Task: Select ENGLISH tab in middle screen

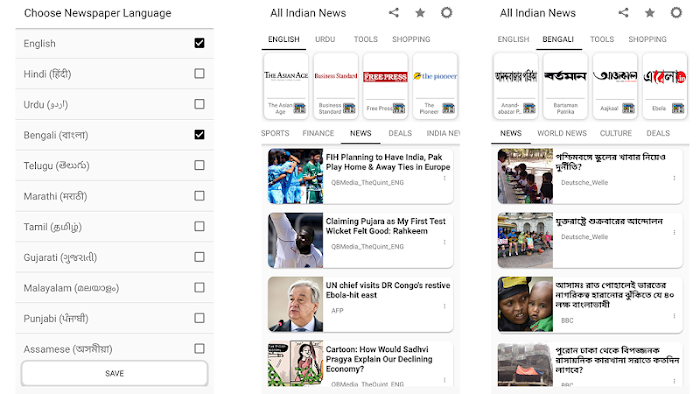Action: coord(283,39)
